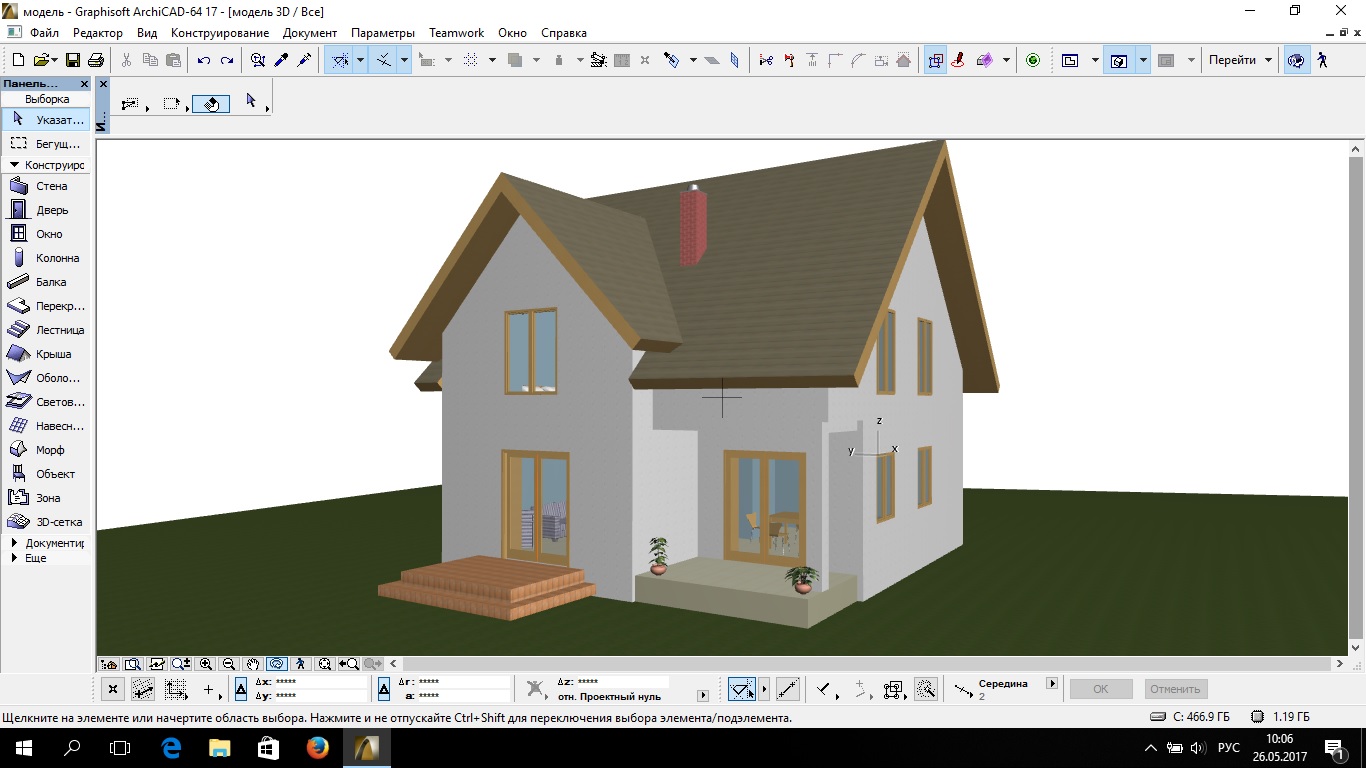This screenshot has width=1366, height=768.
Task: Activate the Лестница (stair) tool
Action: coord(45,330)
